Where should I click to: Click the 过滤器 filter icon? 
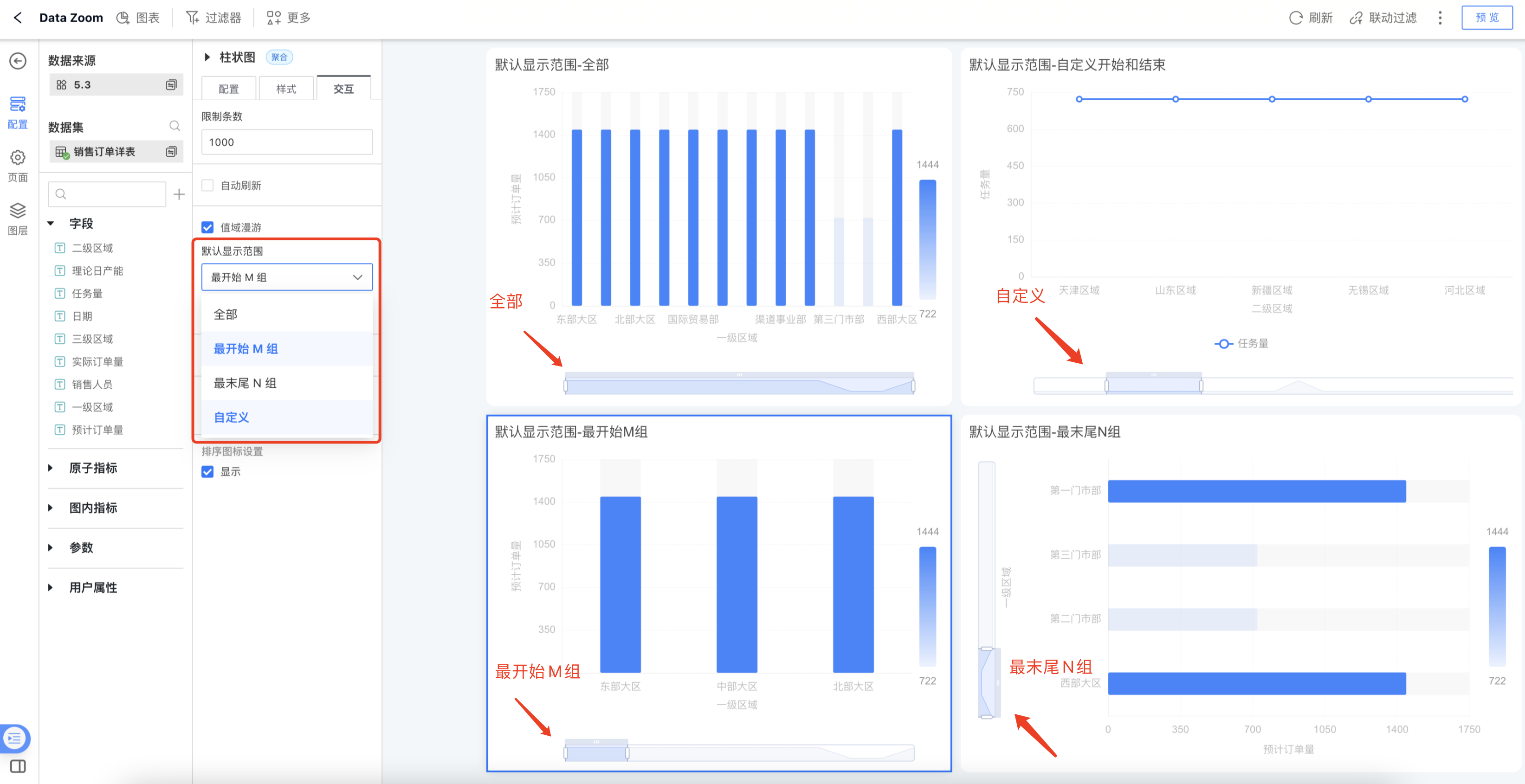[193, 18]
